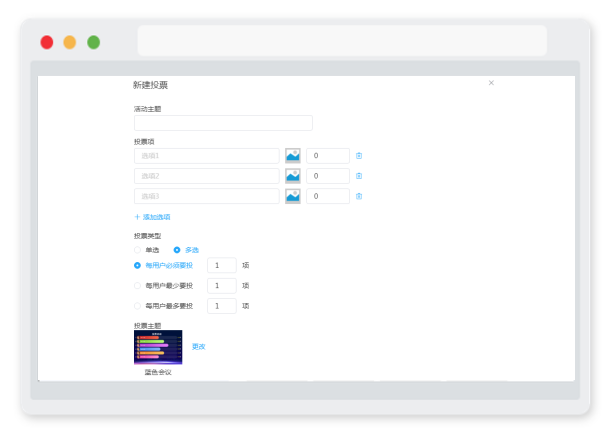The image size is (615, 435).
Task: Click the red window close dot
Action: (47, 42)
